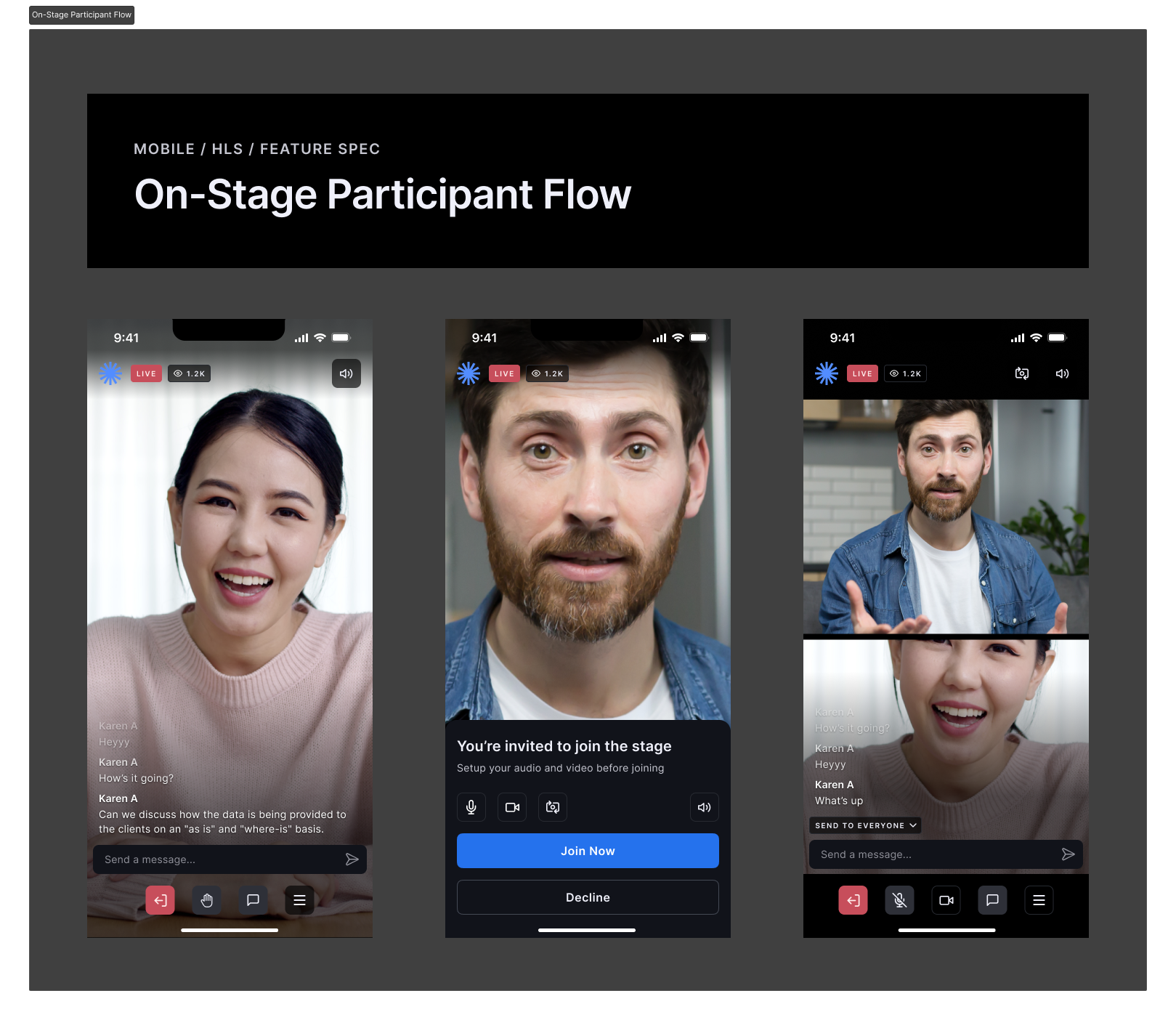The image size is (1176, 1020).
Task: Toggle the video camera on third phone
Action: pyautogui.click(x=946, y=900)
